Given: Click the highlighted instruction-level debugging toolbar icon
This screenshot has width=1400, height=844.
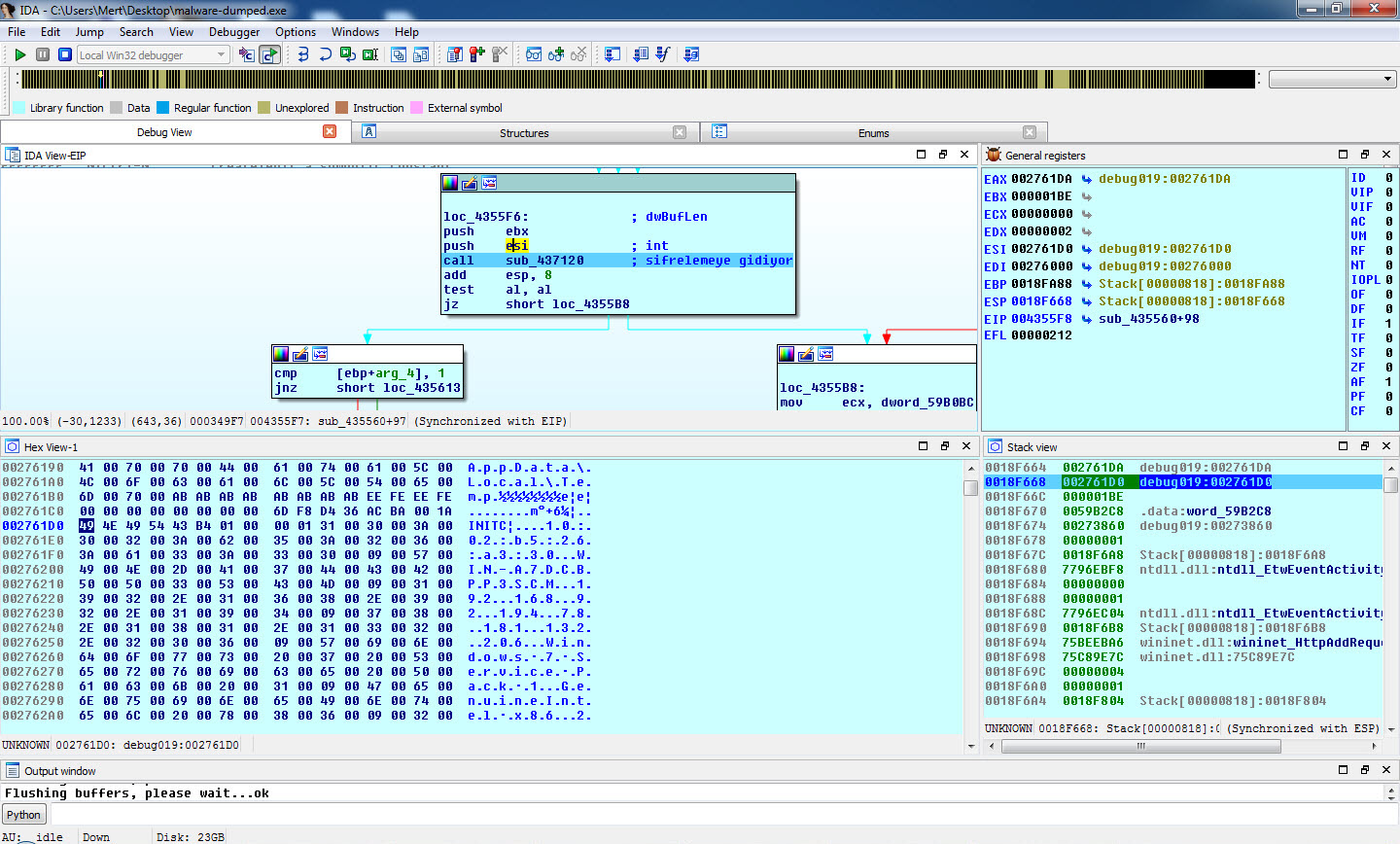Looking at the screenshot, I should click(x=270, y=54).
